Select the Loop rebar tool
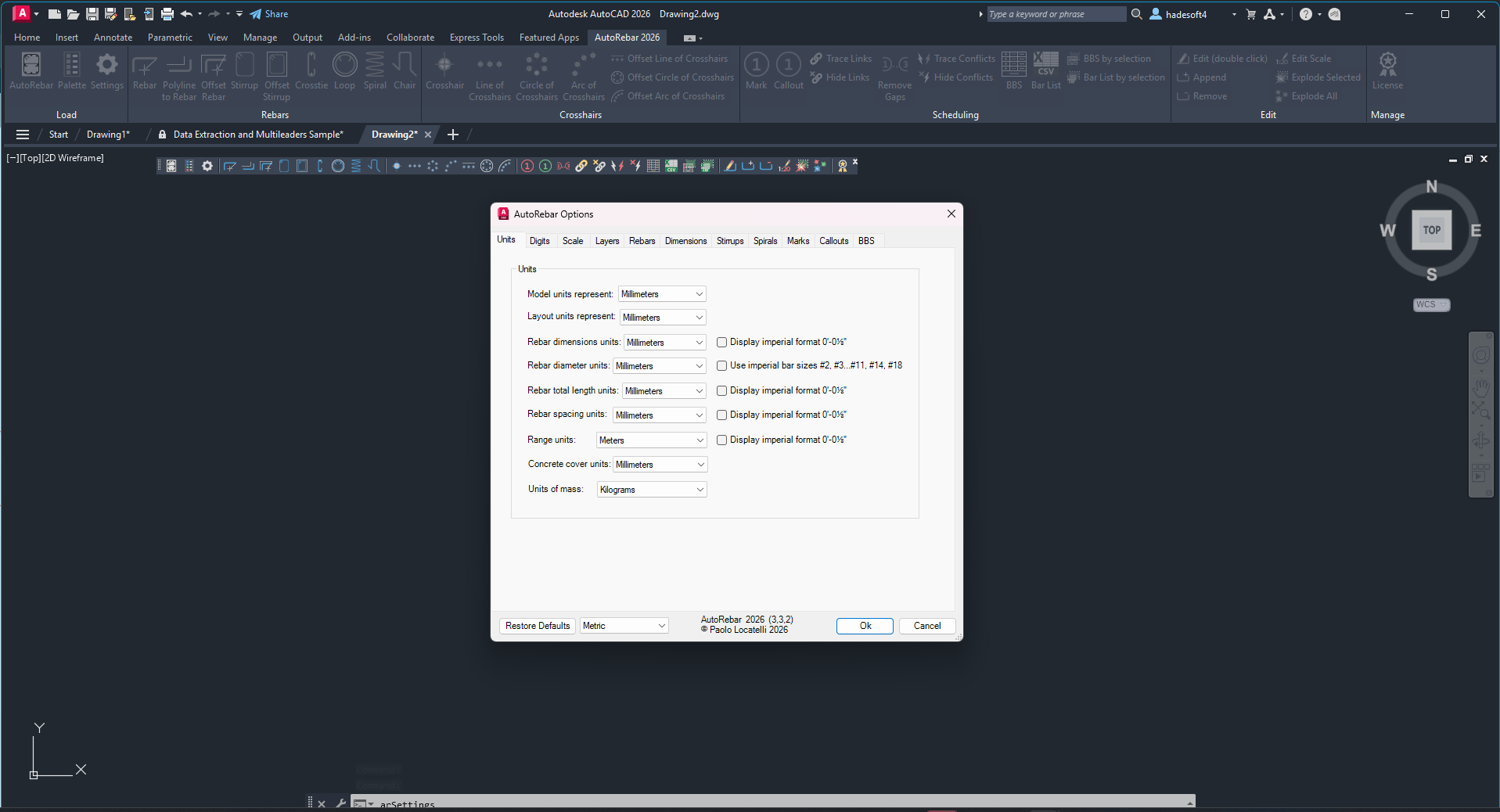The width and height of the screenshot is (1500, 812). (x=344, y=71)
